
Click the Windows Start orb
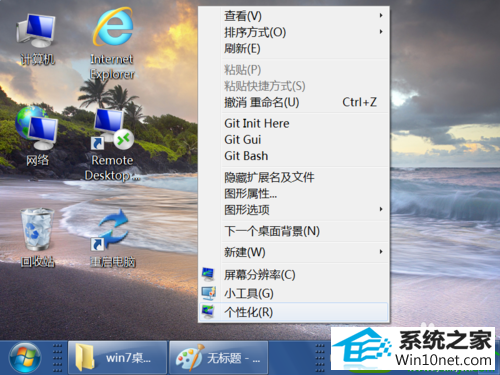(x=25, y=358)
